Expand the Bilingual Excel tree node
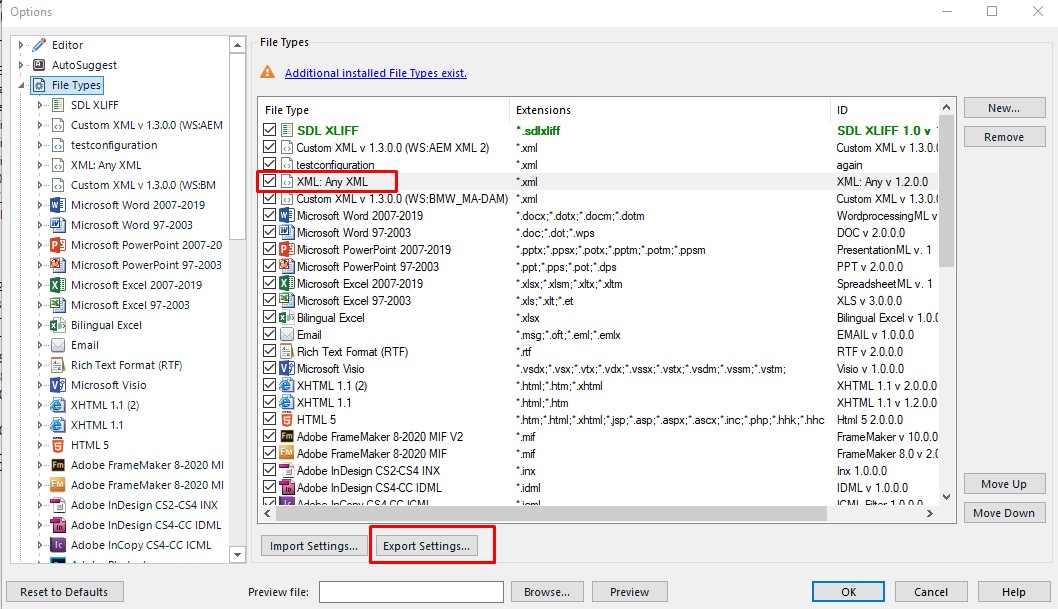Image resolution: width=1058 pixels, height=609 pixels. [40, 325]
